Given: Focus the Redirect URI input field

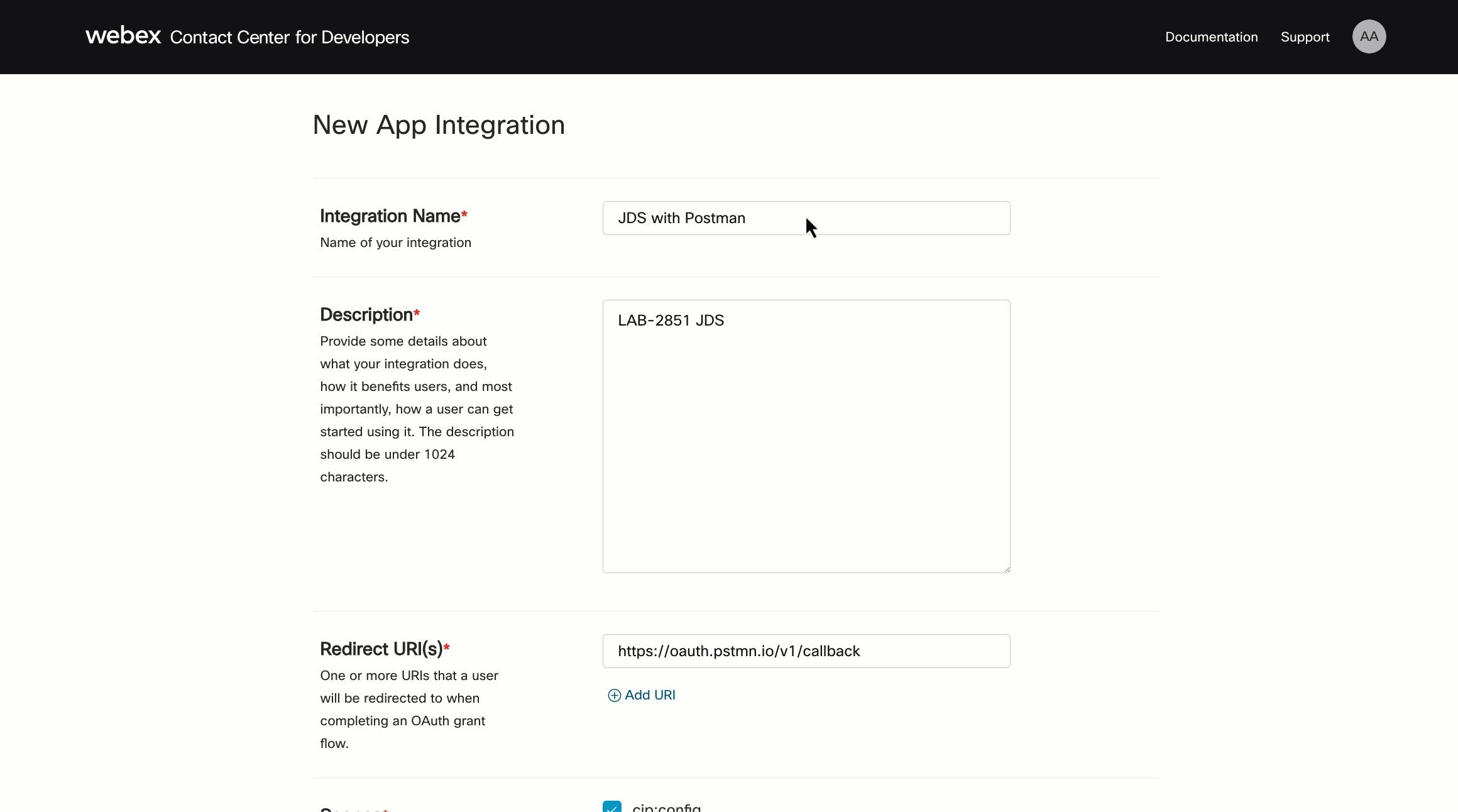Looking at the screenshot, I should tap(806, 651).
